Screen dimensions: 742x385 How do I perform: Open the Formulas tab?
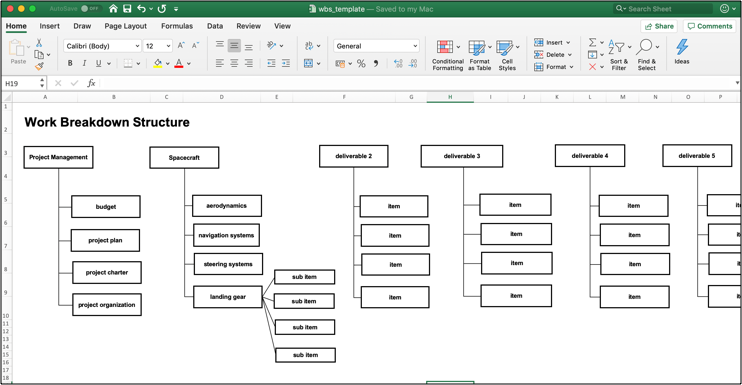(x=177, y=26)
